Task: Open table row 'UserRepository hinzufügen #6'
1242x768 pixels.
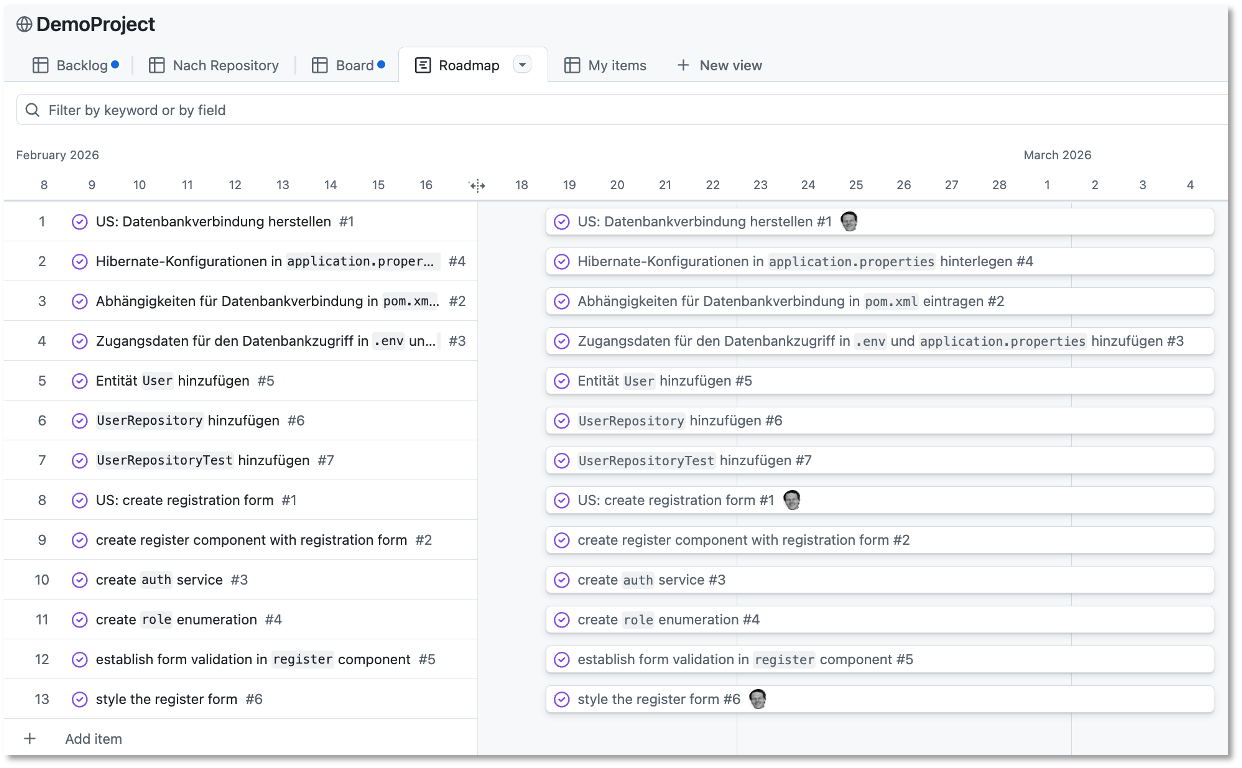Action: point(240,421)
